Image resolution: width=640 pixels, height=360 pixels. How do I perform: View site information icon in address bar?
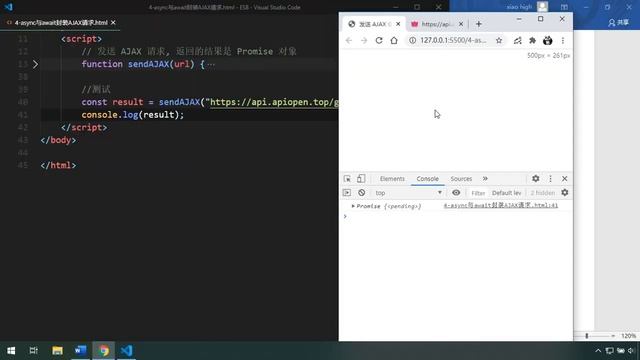coord(413,40)
